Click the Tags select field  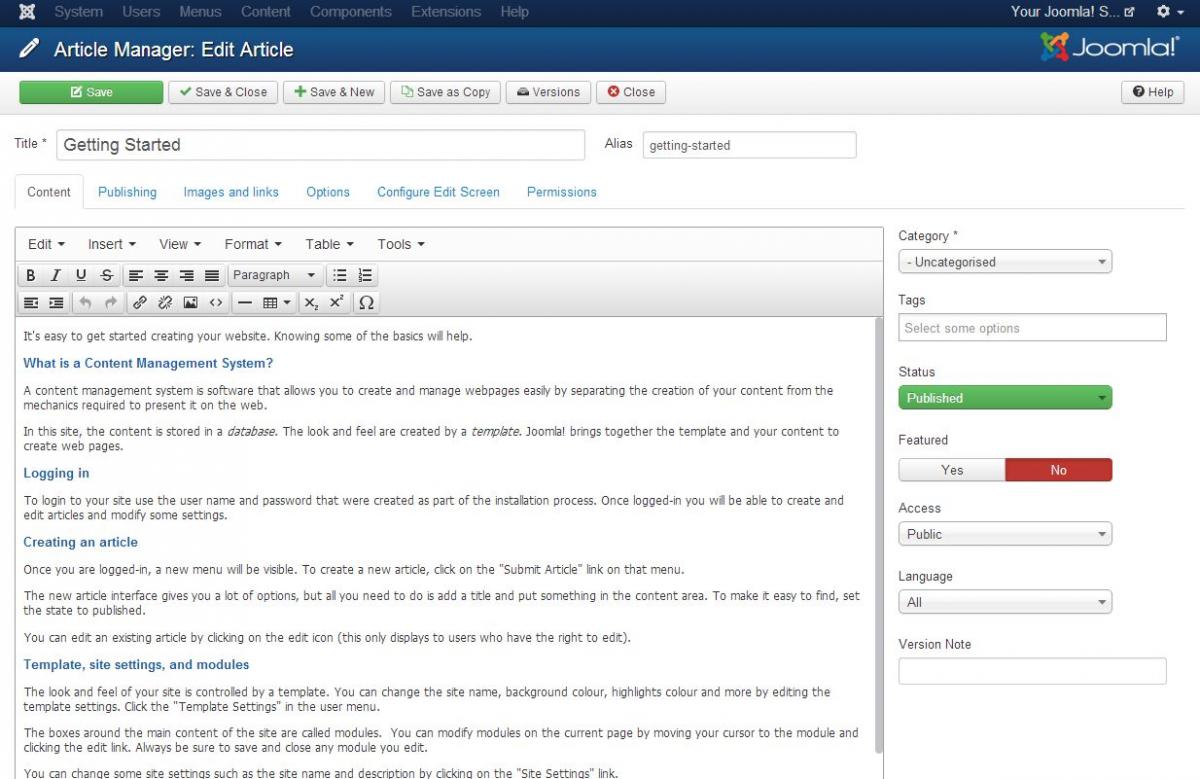pos(1032,328)
